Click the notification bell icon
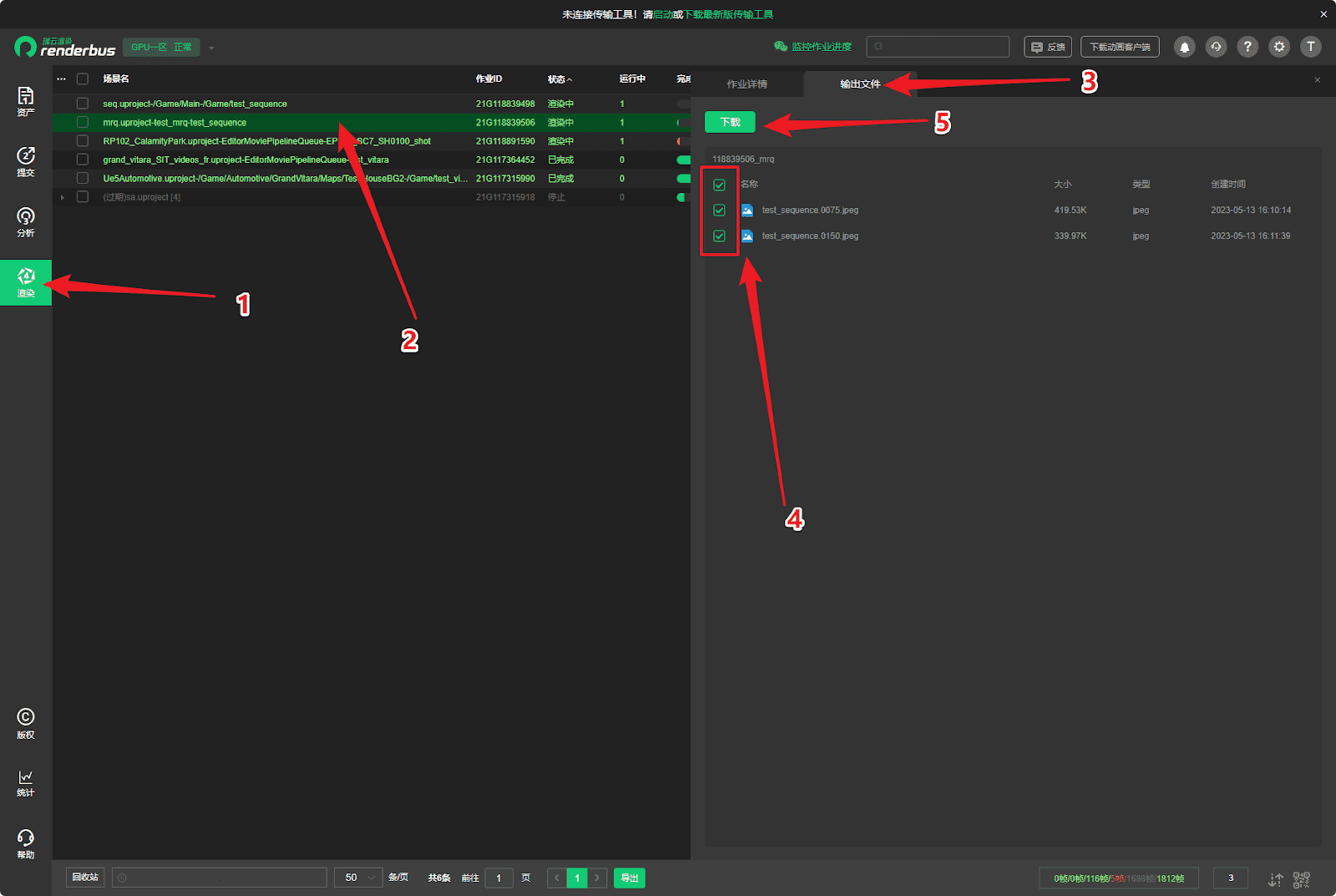 pos(1184,47)
